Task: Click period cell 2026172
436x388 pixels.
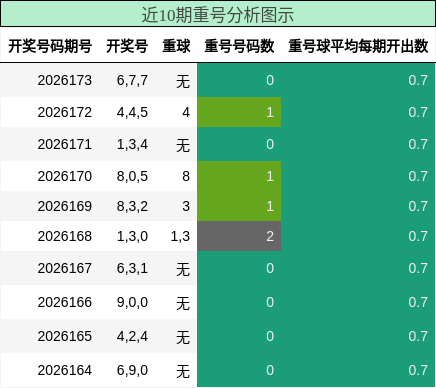Action: point(65,112)
